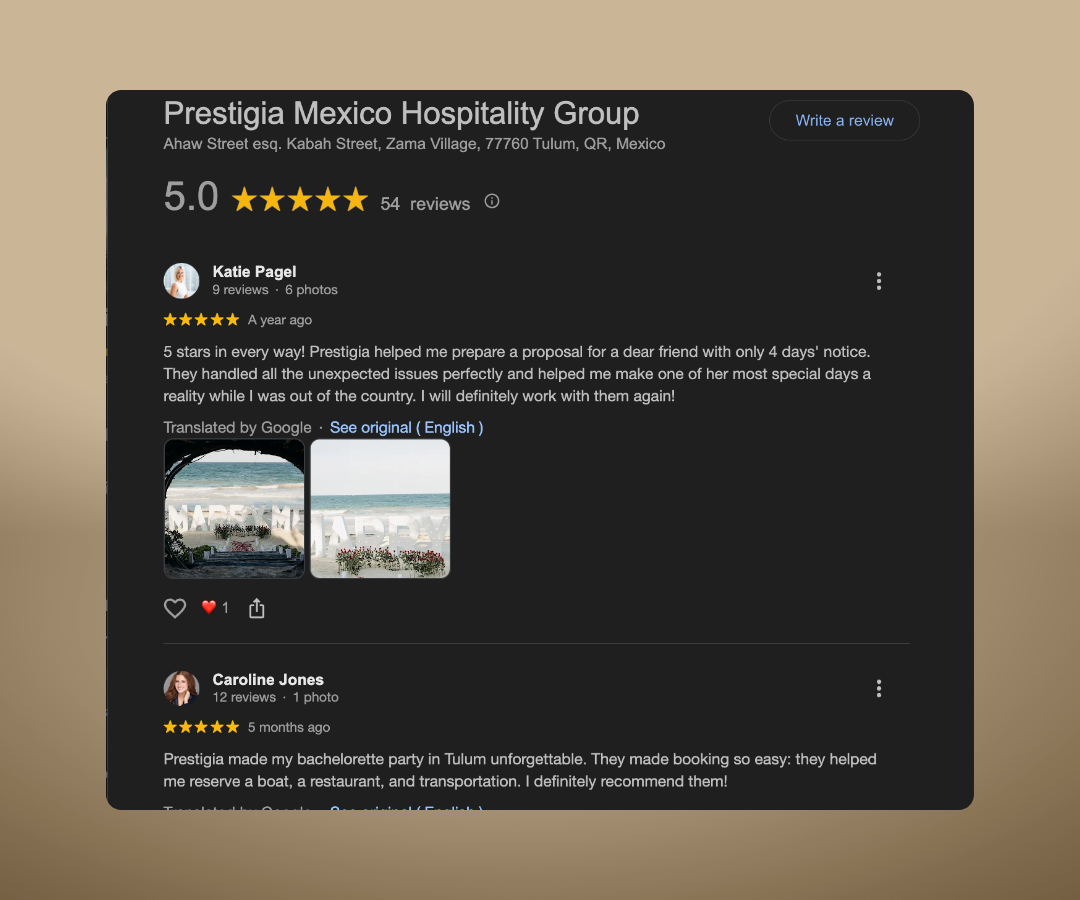The height and width of the screenshot is (900, 1080).
Task: Open Caroline Jones's three-dot options menu
Action: point(878,689)
